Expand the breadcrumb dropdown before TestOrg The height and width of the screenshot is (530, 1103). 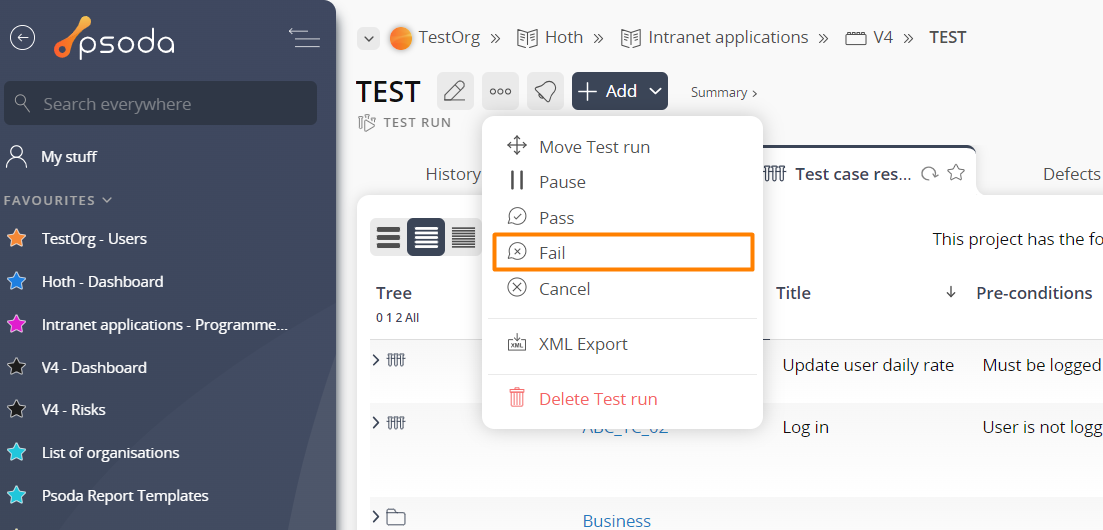point(369,38)
